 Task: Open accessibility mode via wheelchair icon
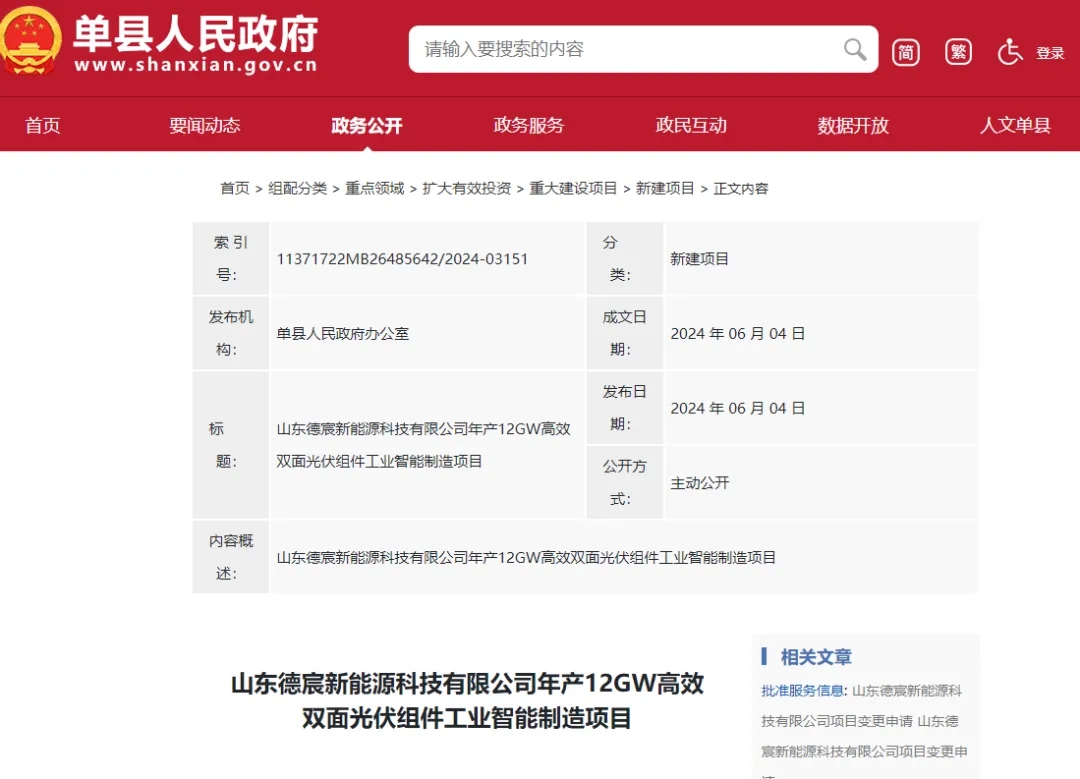click(x=1010, y=52)
